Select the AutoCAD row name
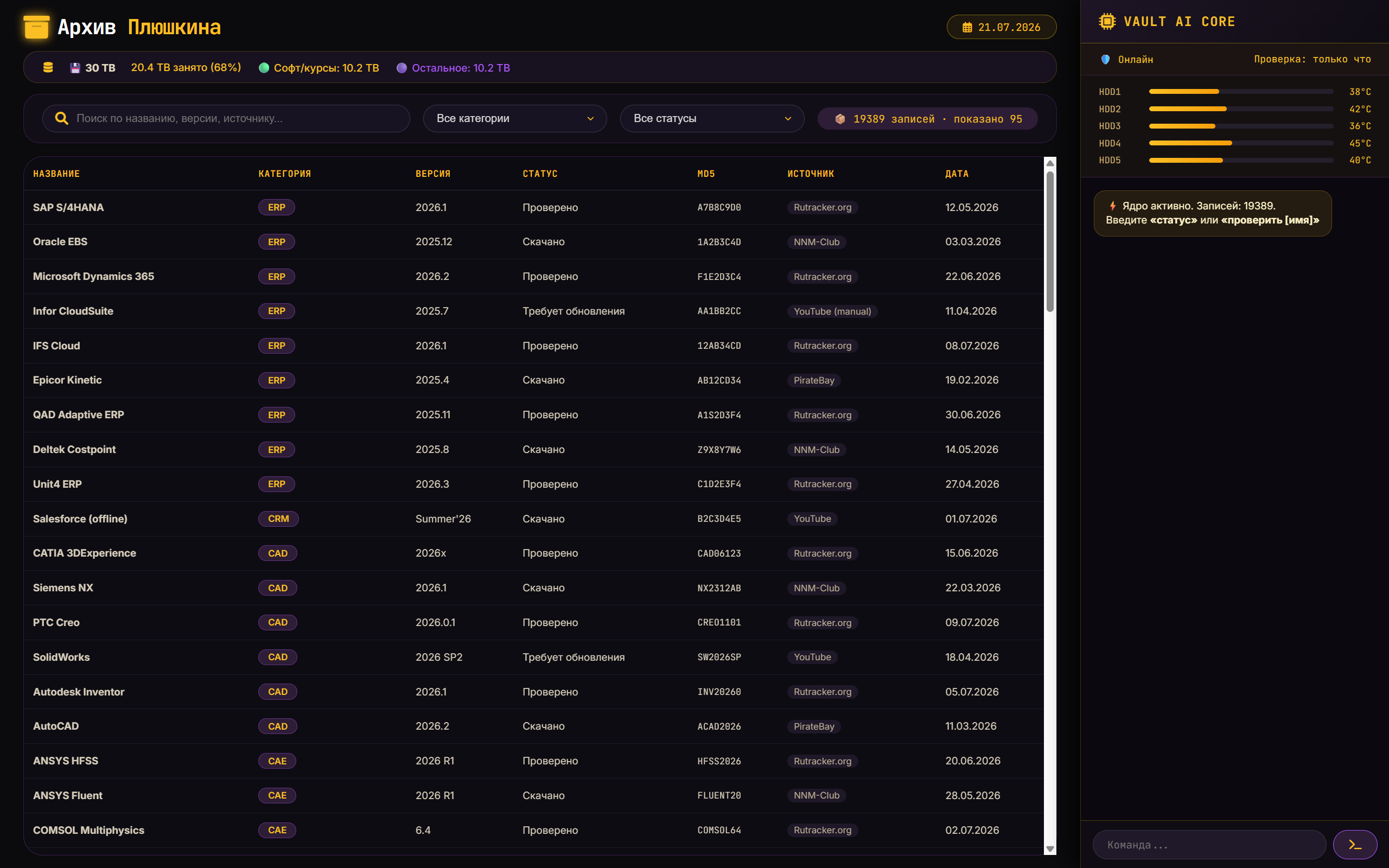Screen dimensions: 1389x868 56,726
